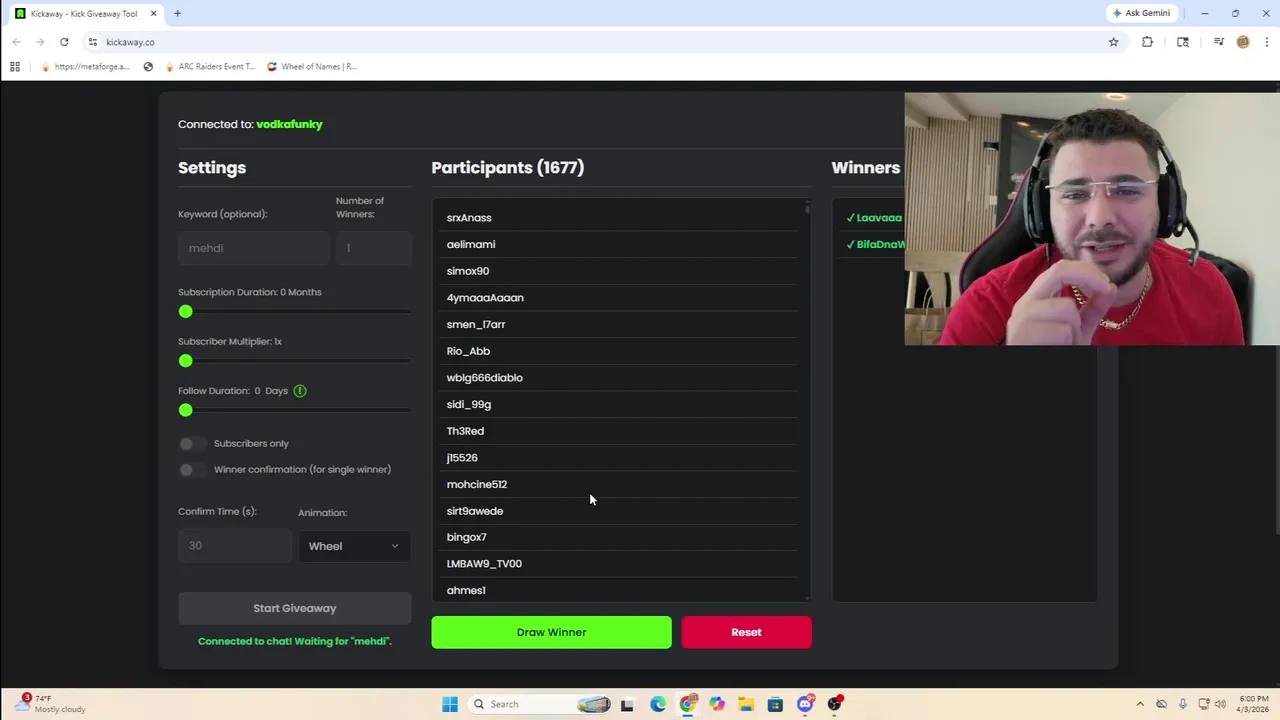Open a new browser tab
Image resolution: width=1280 pixels, height=720 pixels.
177,14
